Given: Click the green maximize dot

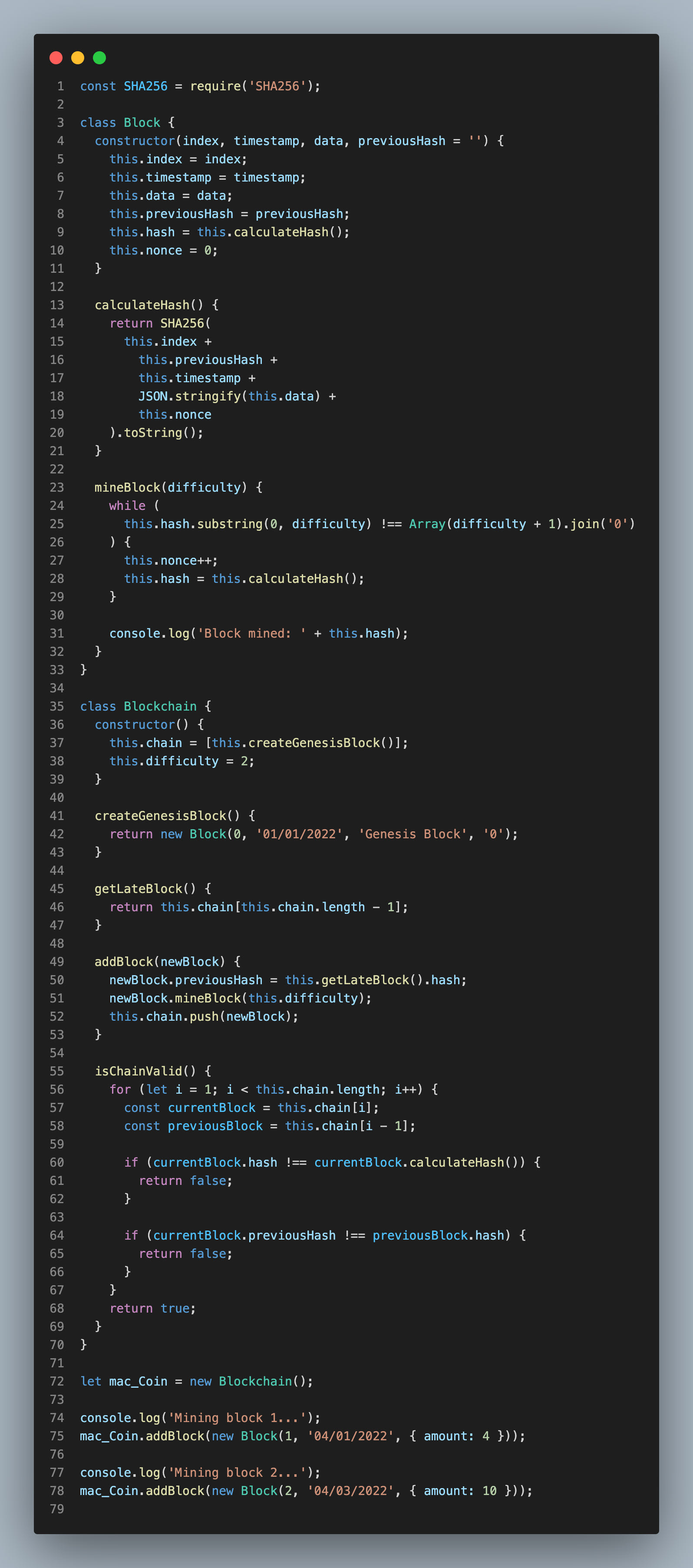Looking at the screenshot, I should (x=99, y=58).
